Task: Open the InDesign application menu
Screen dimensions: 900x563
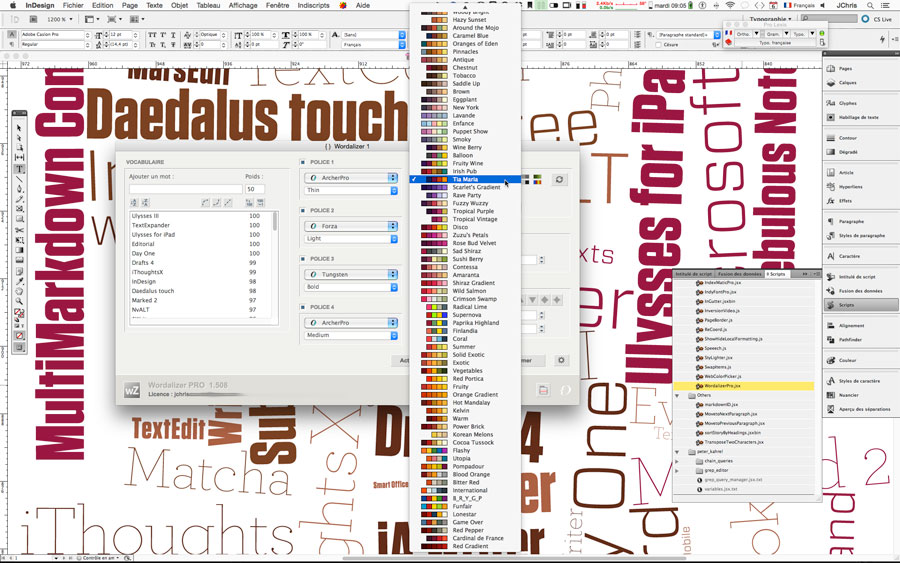Action: click(x=40, y=5)
